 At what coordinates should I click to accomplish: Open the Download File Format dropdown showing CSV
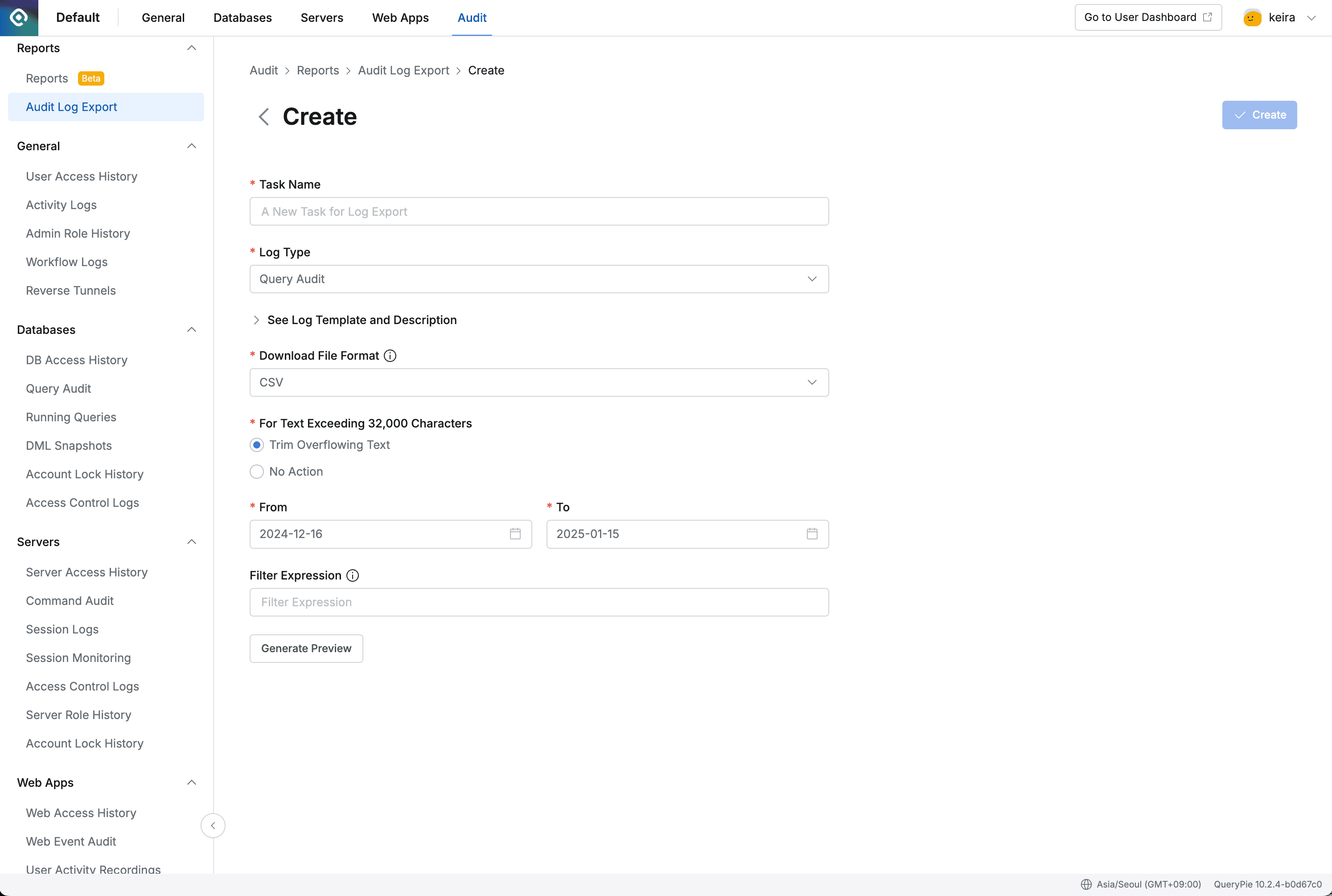pos(539,382)
